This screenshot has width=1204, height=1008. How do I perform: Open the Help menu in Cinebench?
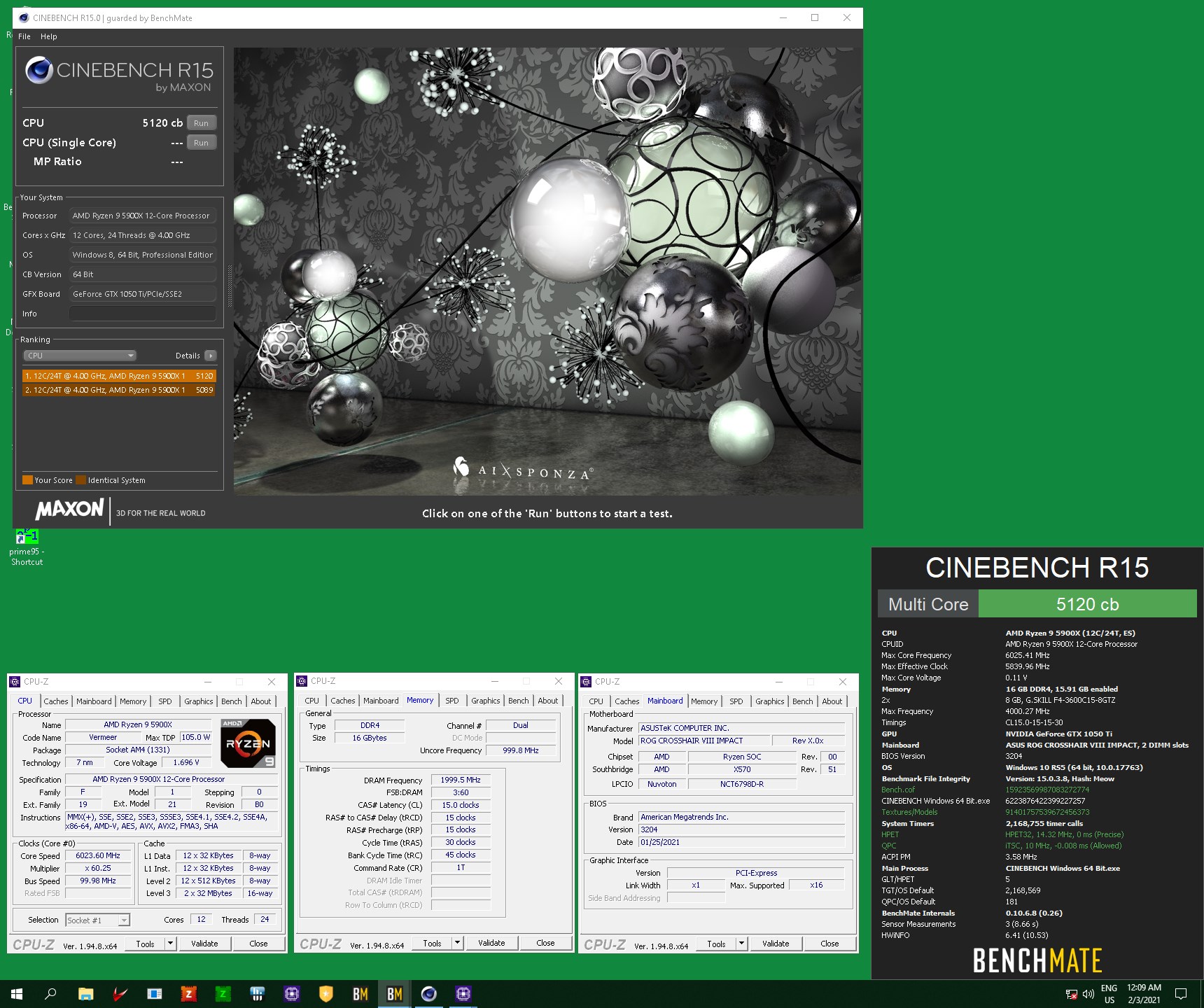tap(49, 36)
